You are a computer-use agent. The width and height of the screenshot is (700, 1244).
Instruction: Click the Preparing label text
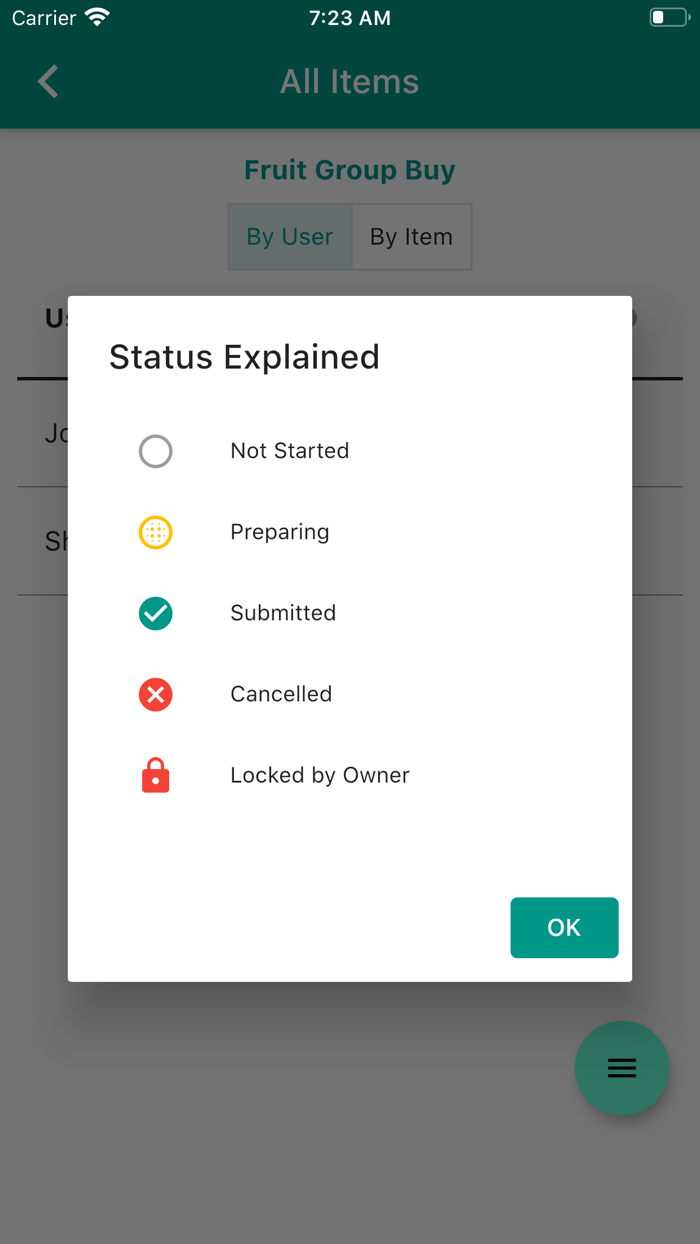280,532
